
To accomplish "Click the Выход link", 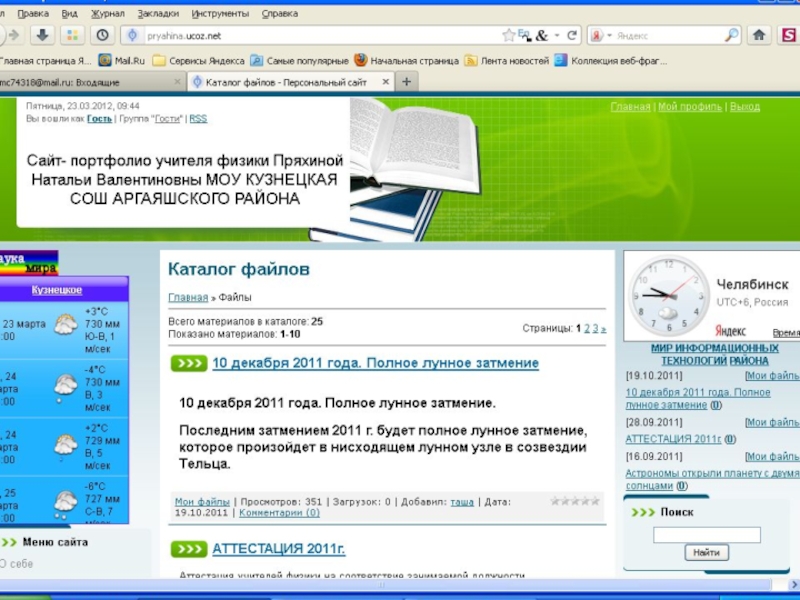I will click(745, 107).
